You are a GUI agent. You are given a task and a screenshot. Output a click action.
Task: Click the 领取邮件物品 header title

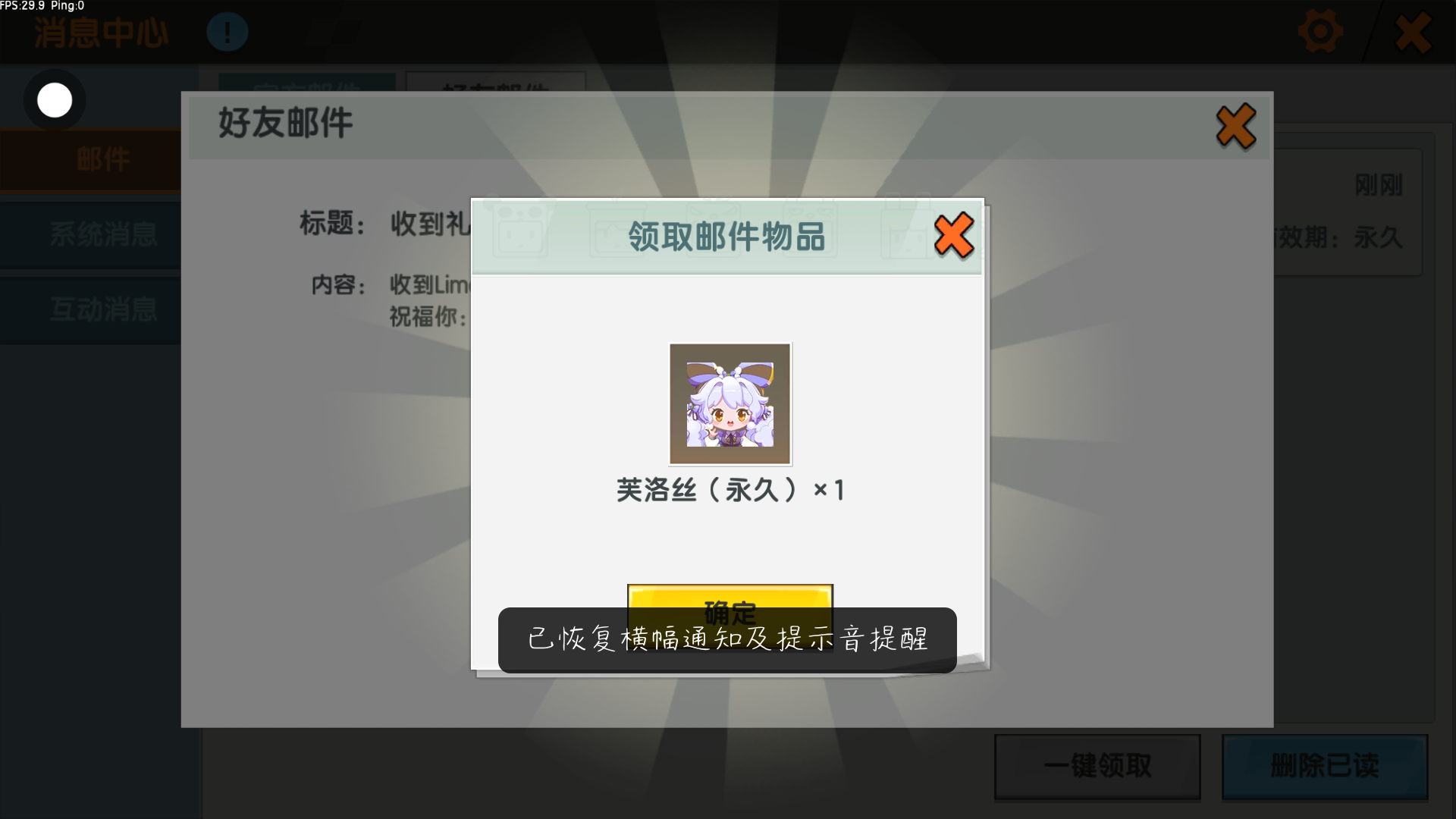726,237
